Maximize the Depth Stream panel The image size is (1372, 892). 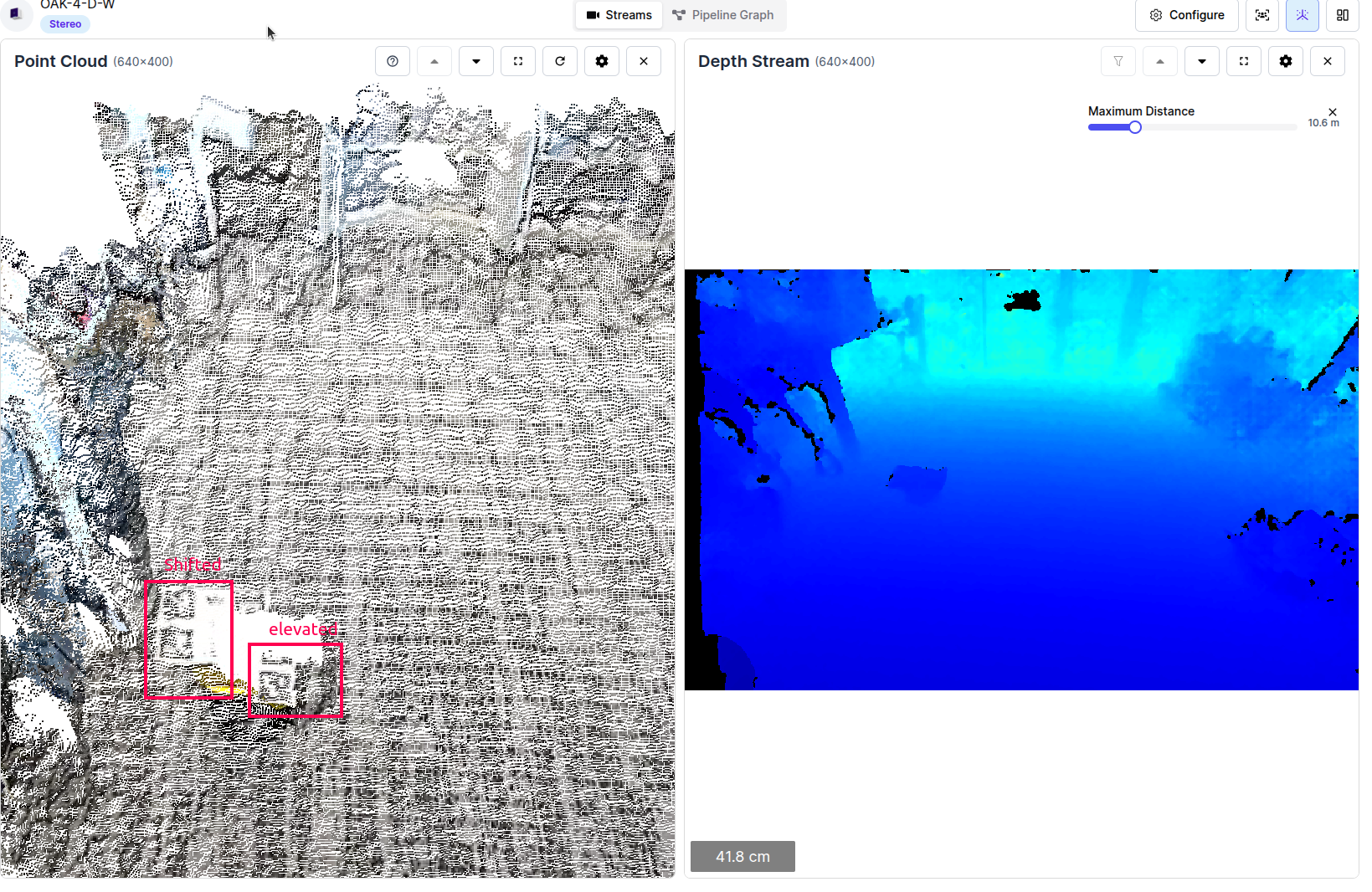click(x=1244, y=61)
